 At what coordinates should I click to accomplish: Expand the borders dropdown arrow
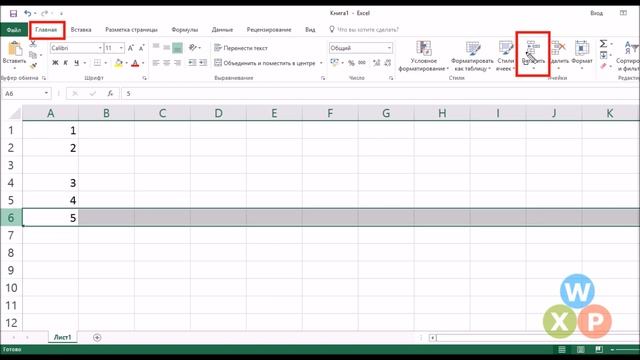(x=105, y=63)
